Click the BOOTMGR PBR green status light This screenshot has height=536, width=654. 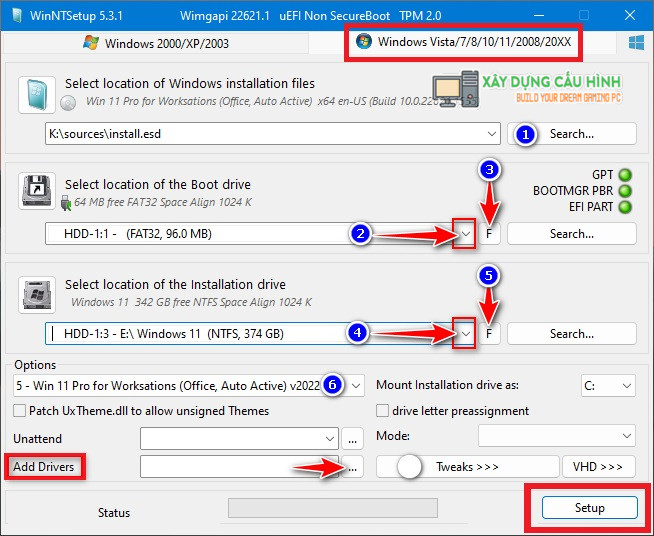[x=624, y=191]
